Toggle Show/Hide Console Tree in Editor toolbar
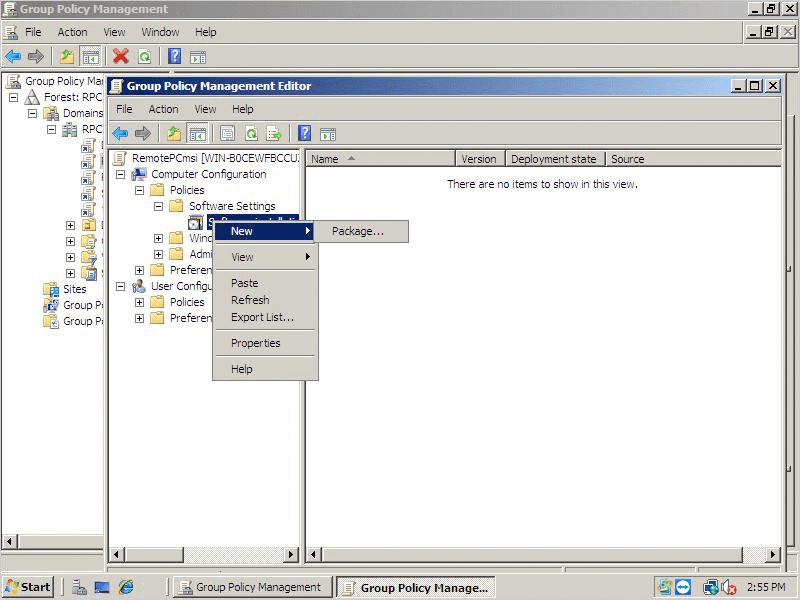 pos(197,133)
